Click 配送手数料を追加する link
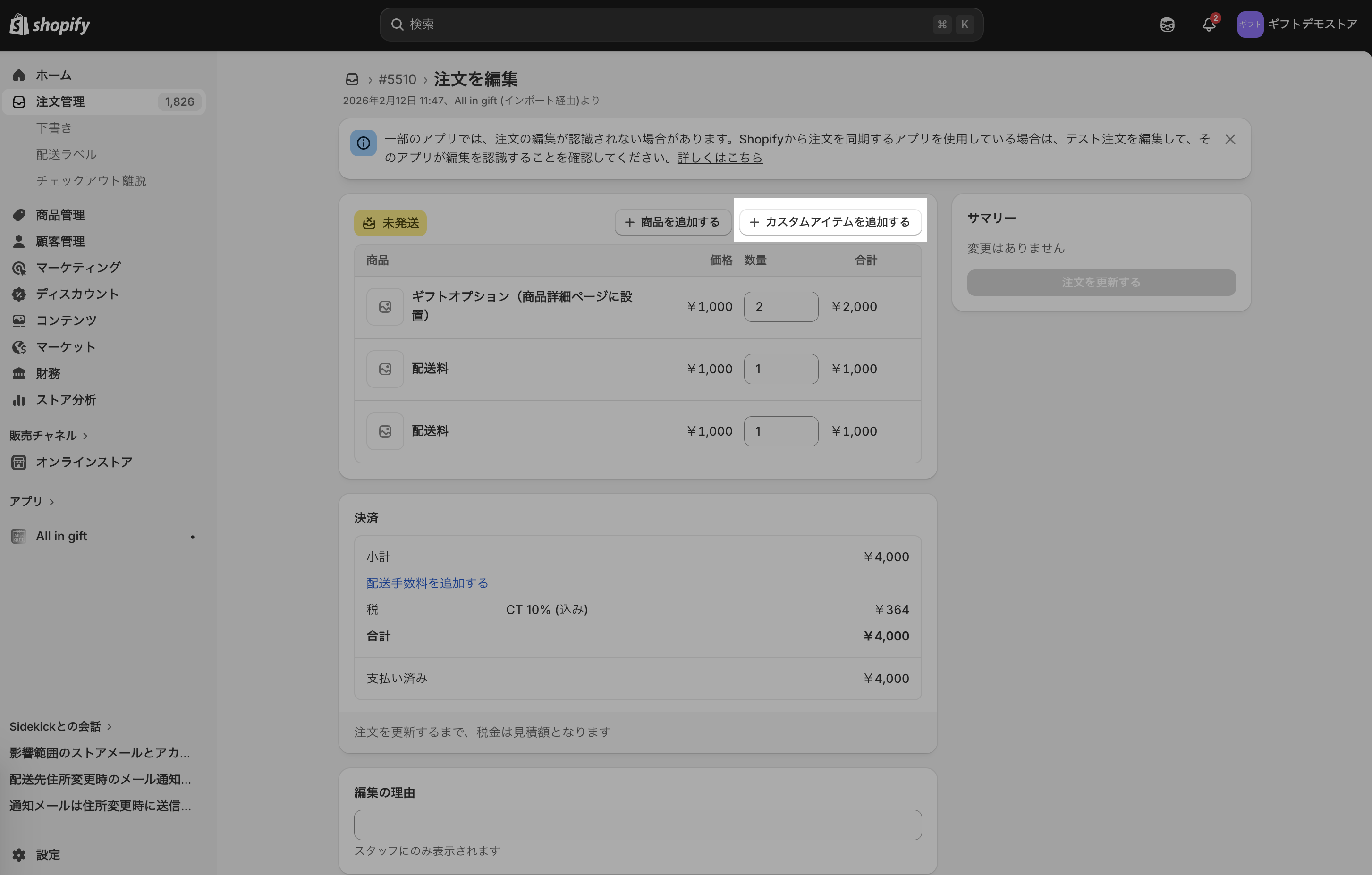This screenshot has width=1372, height=875. point(427,583)
